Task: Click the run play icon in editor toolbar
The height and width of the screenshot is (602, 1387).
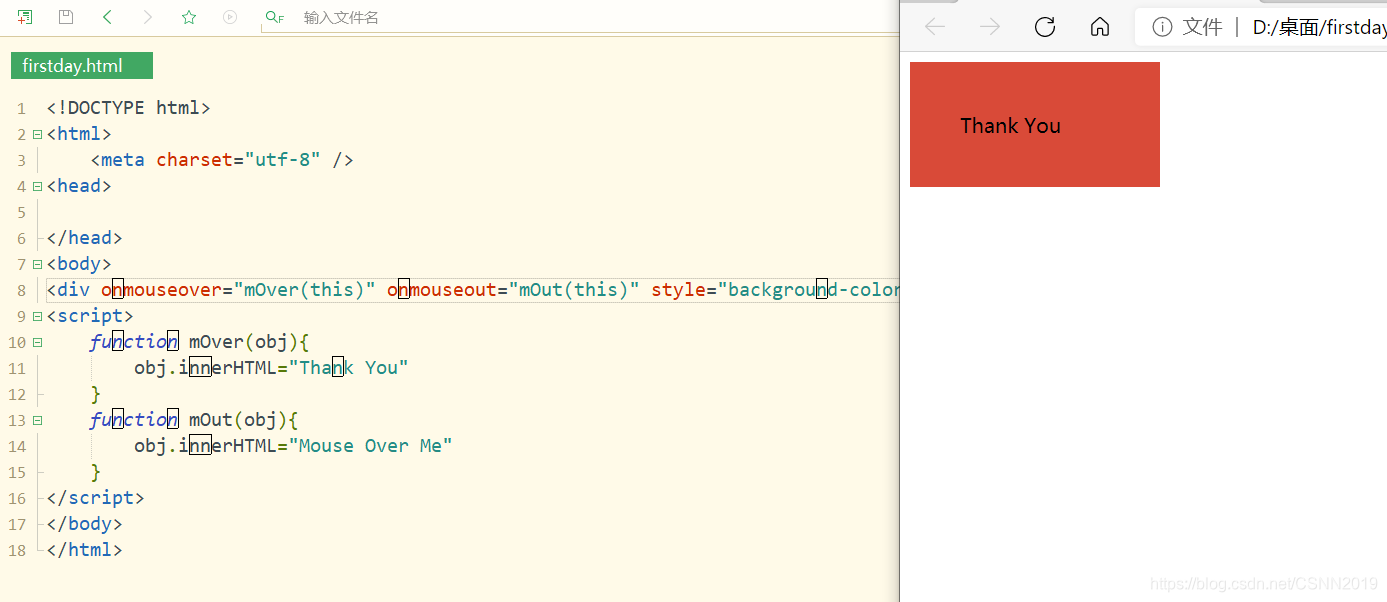Action: click(x=230, y=17)
